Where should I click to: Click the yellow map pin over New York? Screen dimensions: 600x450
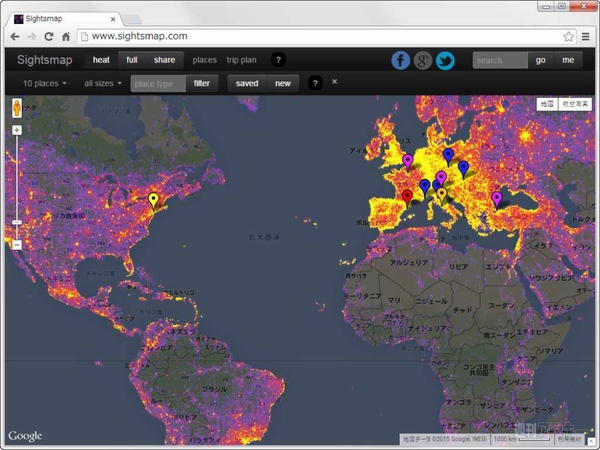point(153,200)
